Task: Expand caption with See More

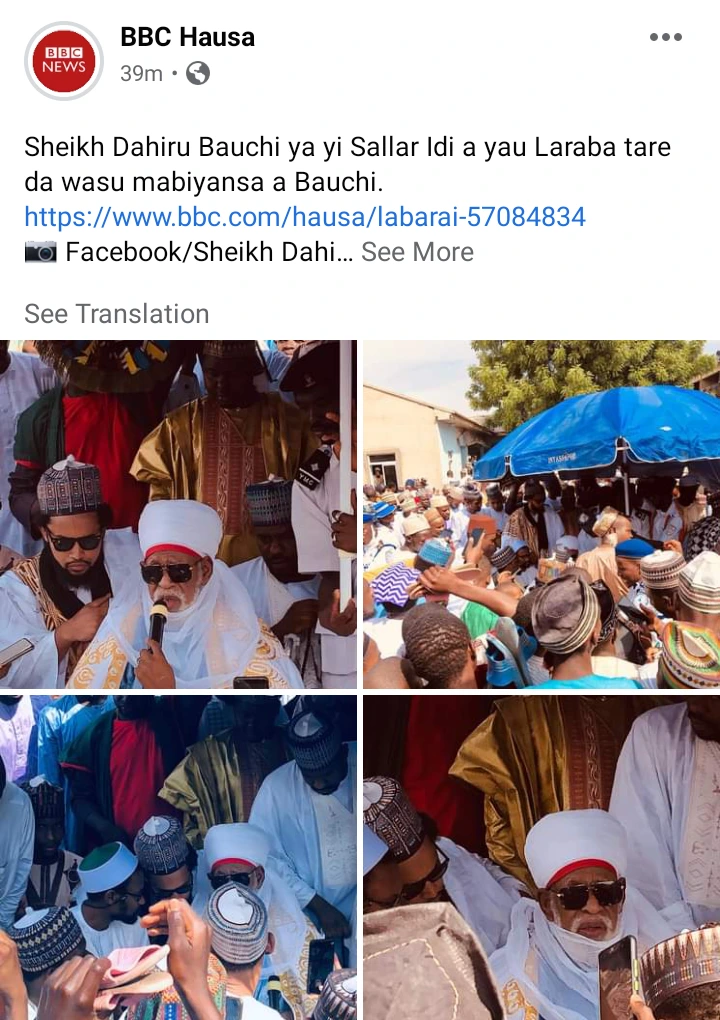Action: point(418,252)
